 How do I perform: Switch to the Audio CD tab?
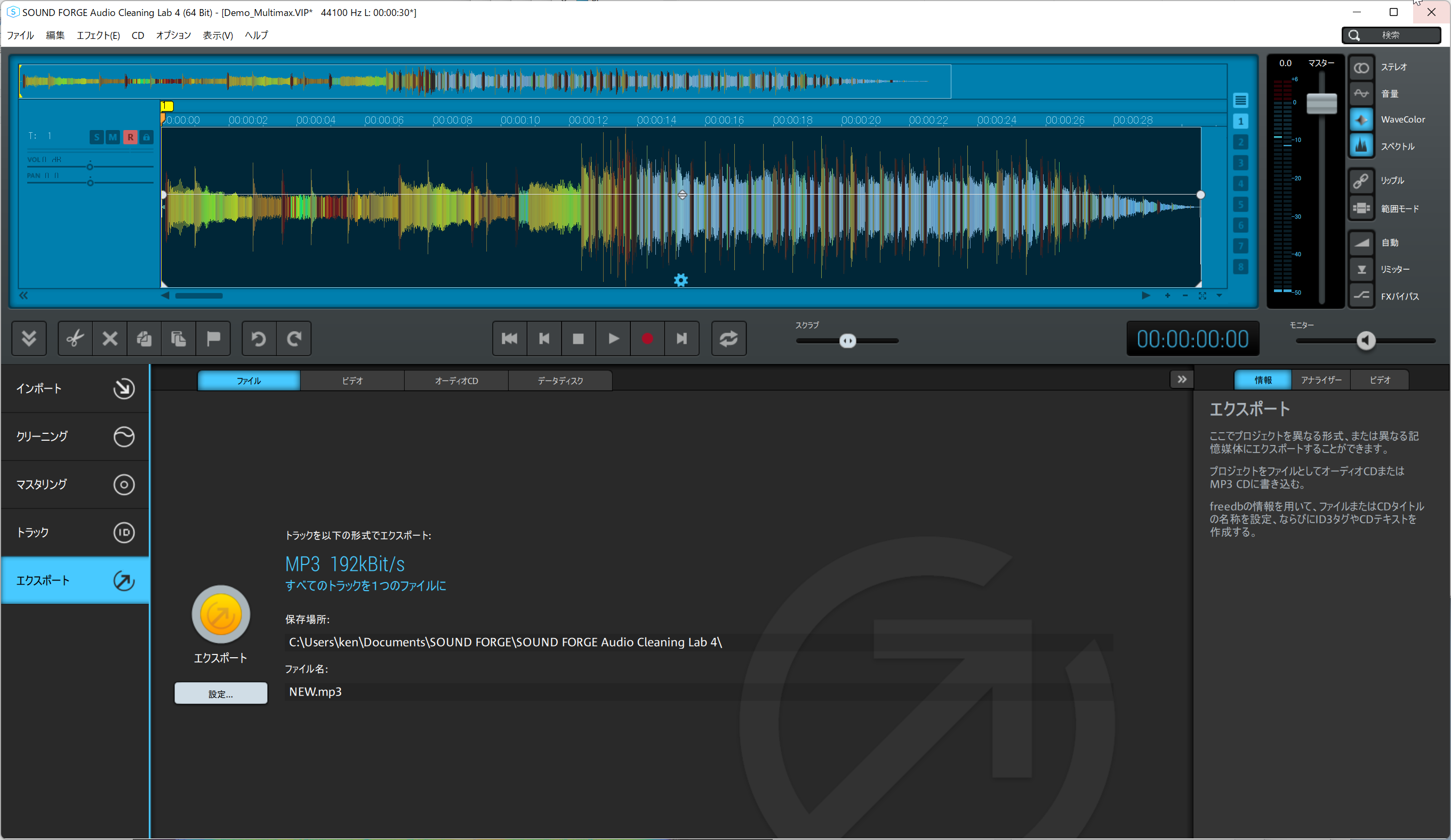click(456, 381)
